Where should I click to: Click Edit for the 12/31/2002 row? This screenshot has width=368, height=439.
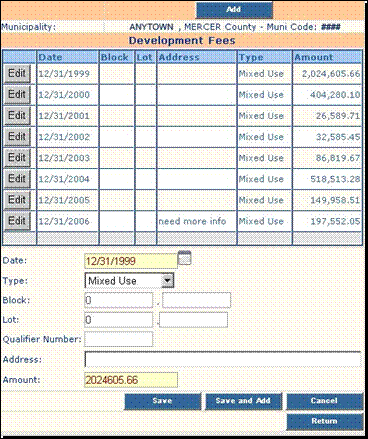coord(17,137)
